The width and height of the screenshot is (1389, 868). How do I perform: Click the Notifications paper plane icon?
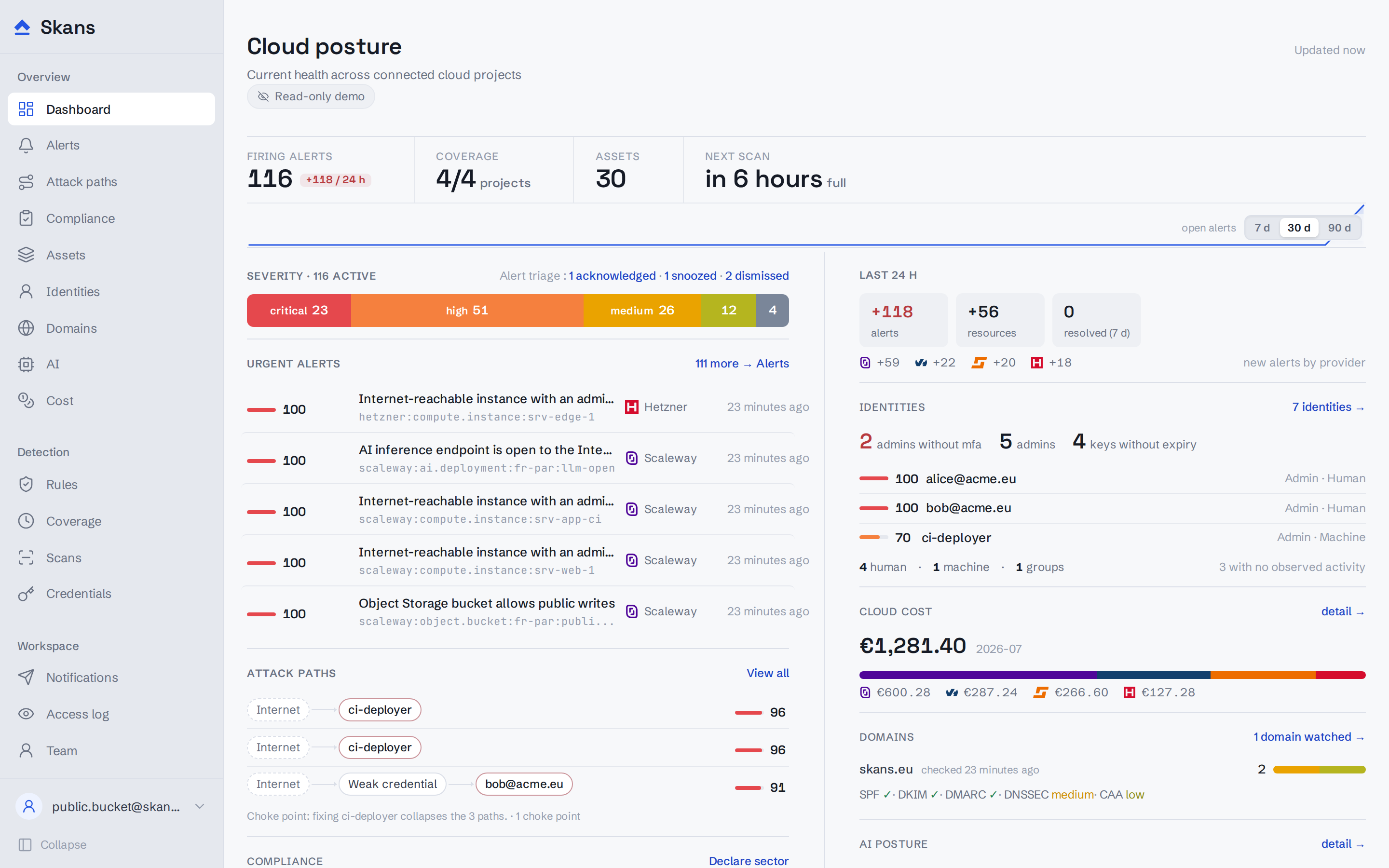pyautogui.click(x=26, y=678)
